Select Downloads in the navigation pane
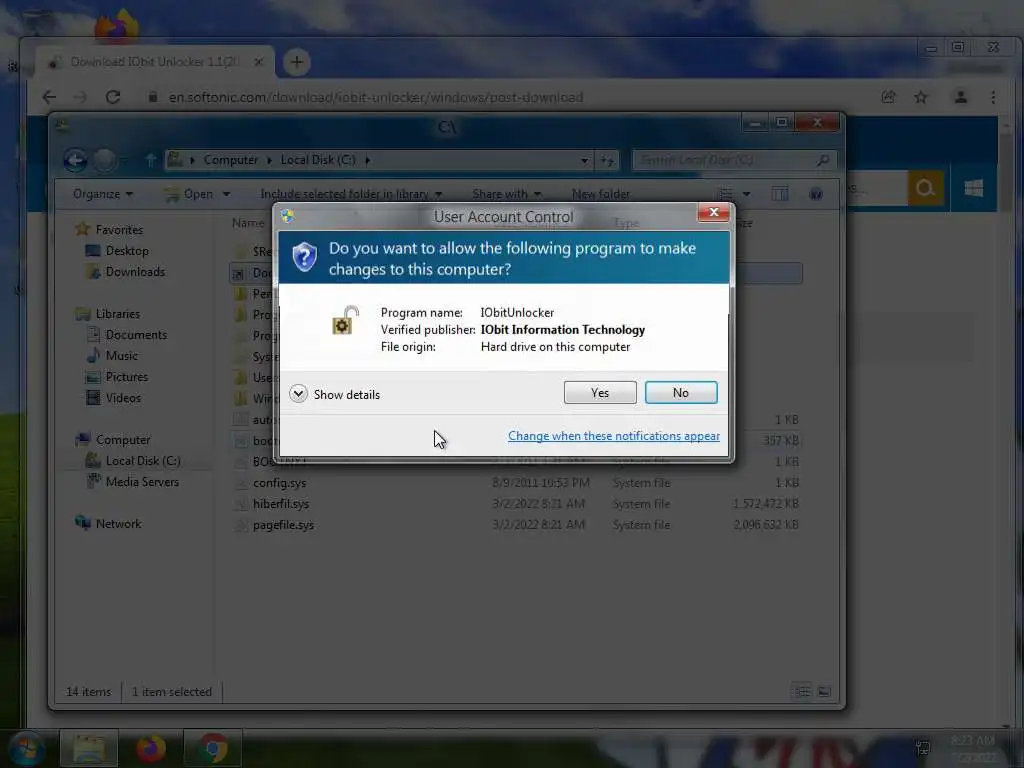 pyautogui.click(x=135, y=272)
